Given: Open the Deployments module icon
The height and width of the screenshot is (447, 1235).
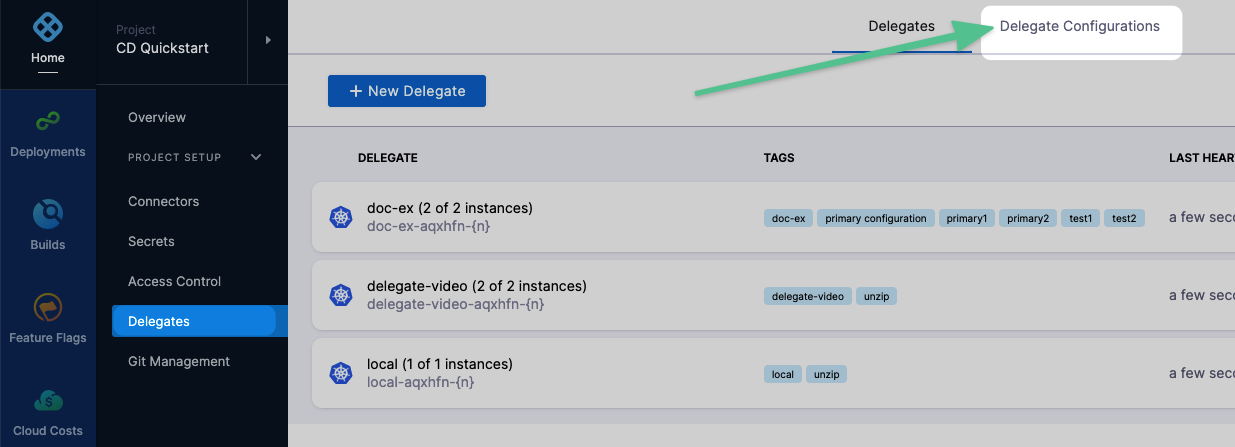Looking at the screenshot, I should pyautogui.click(x=47, y=121).
